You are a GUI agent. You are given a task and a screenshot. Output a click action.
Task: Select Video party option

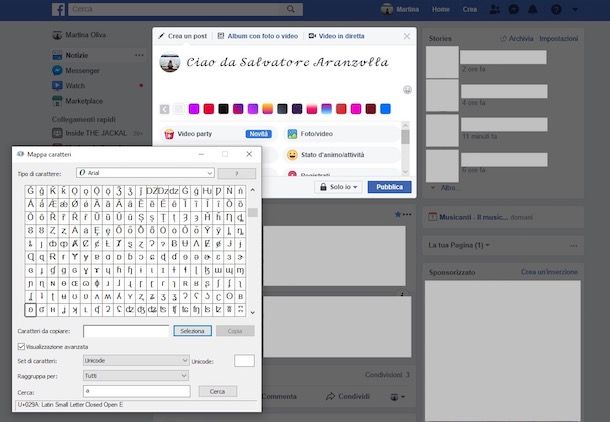click(x=218, y=134)
